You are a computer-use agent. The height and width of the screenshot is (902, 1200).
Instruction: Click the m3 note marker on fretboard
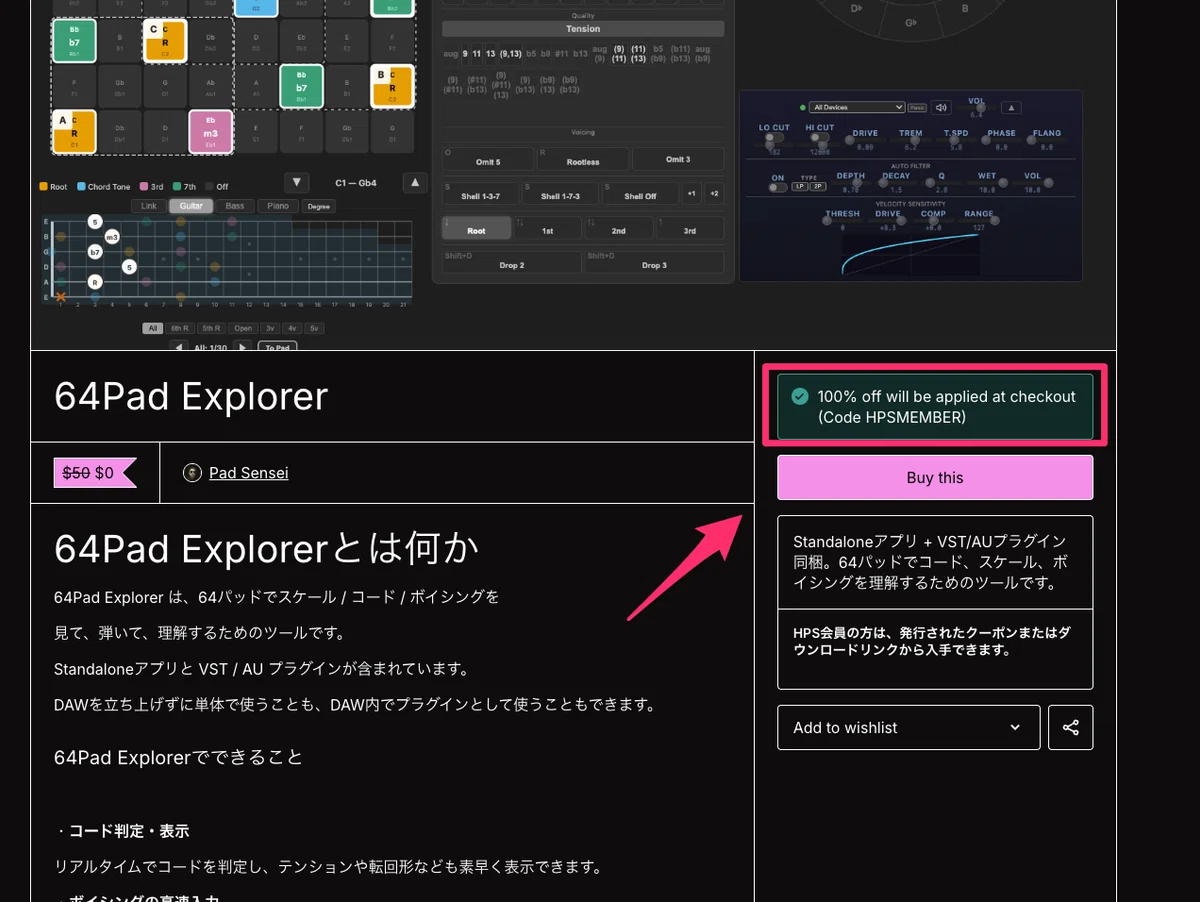coord(112,237)
